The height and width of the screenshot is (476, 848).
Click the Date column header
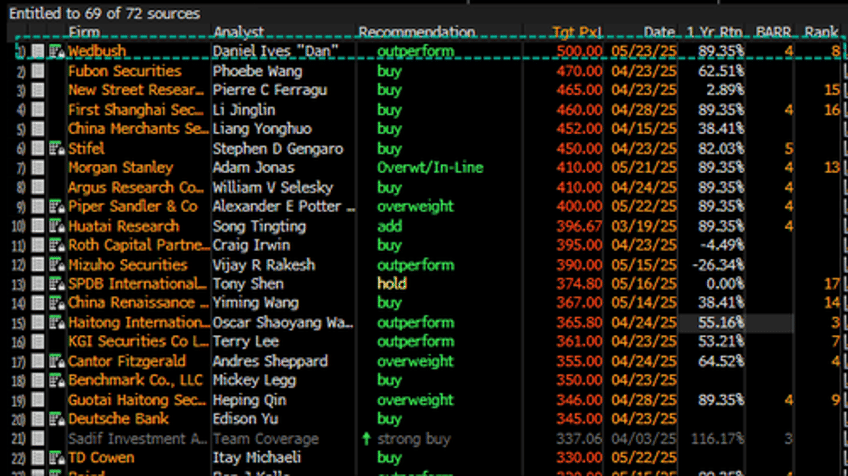659,32
